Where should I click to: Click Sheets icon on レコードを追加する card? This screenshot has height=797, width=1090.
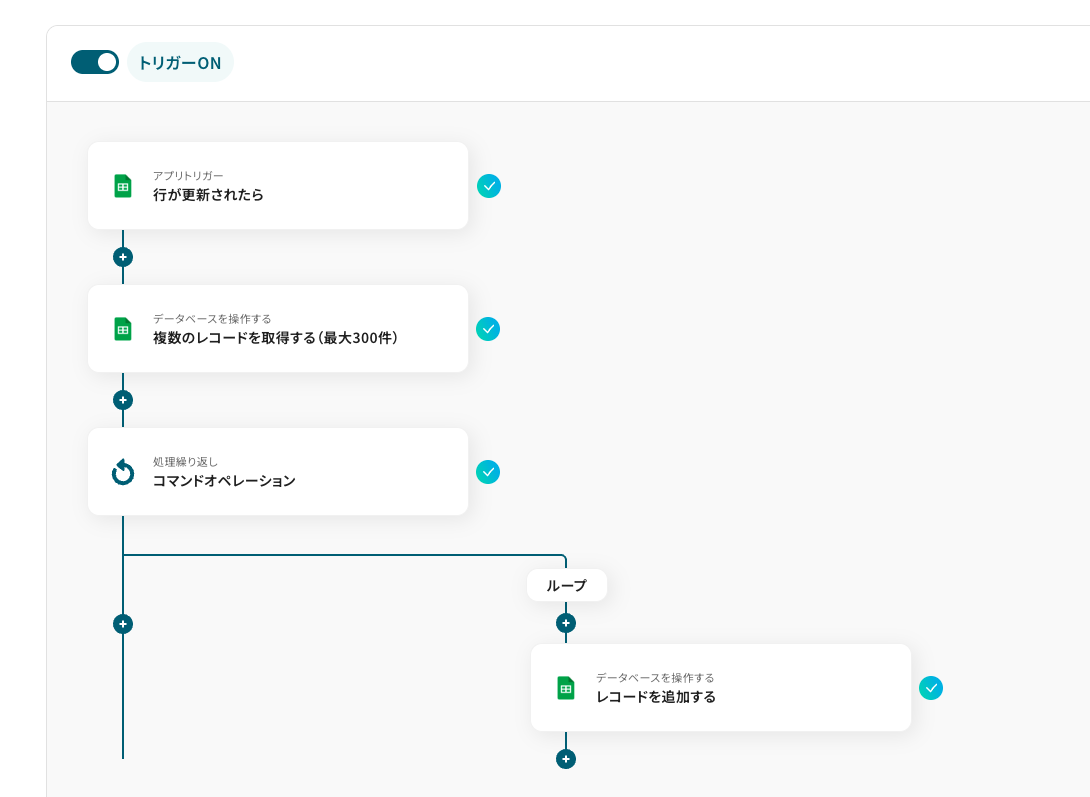566,689
